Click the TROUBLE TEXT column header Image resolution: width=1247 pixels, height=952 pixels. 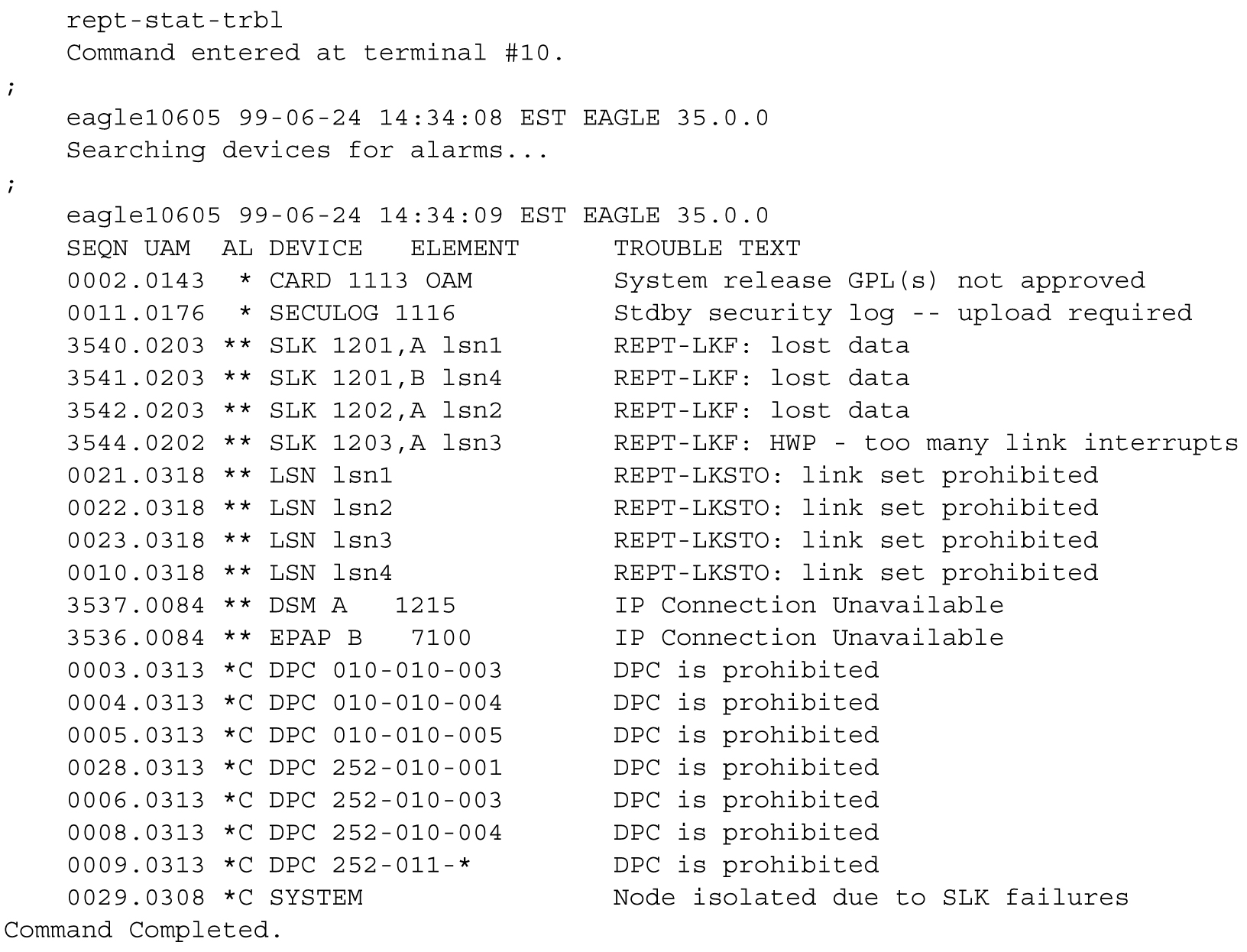pos(707,248)
